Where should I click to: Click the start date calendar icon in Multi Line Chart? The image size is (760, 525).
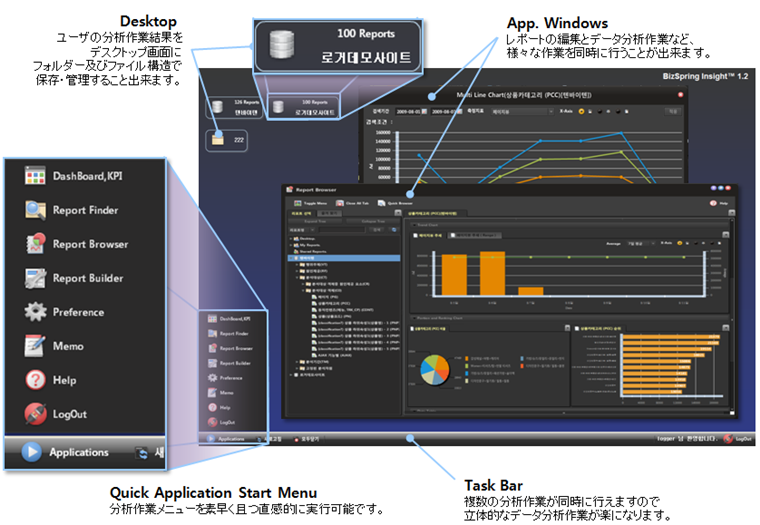click(425, 111)
